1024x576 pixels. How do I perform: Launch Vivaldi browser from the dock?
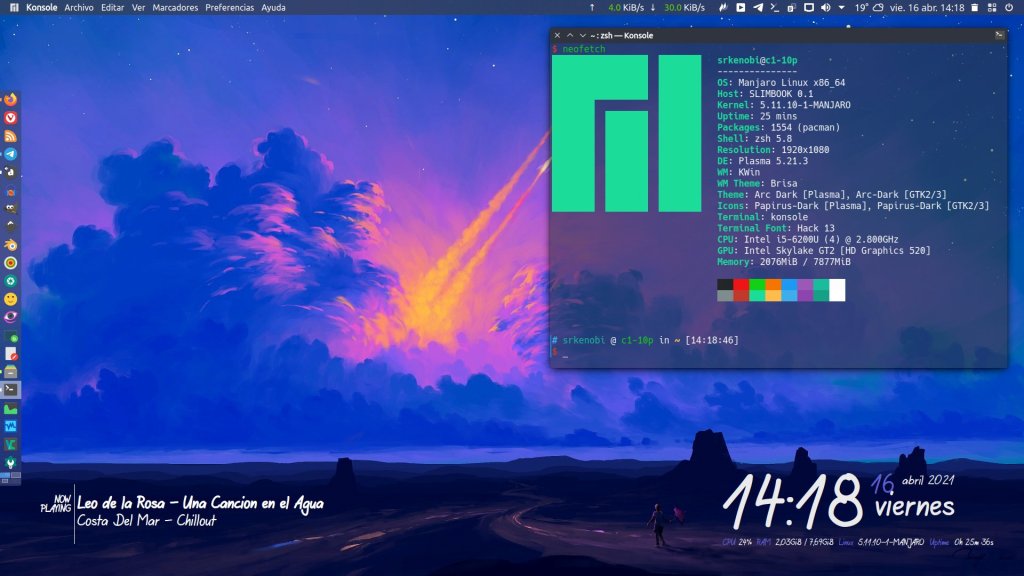point(11,117)
